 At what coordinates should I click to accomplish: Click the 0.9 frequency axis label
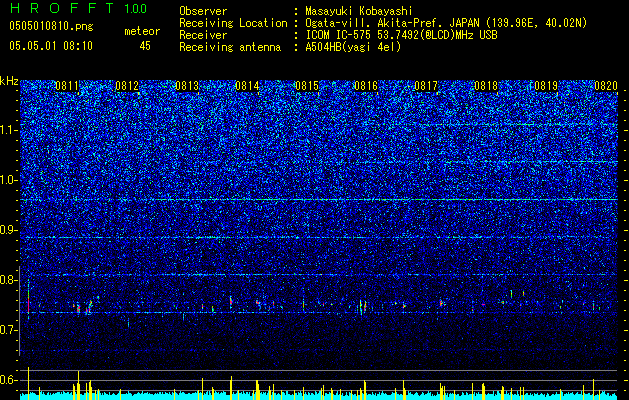(9, 230)
